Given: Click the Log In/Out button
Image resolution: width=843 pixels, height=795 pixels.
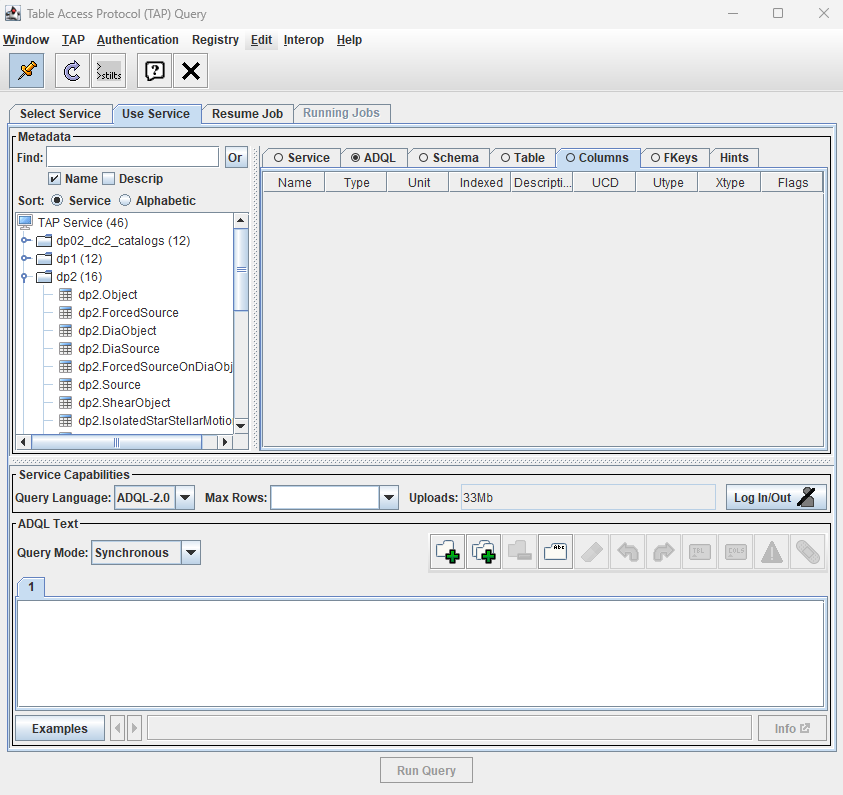Looking at the screenshot, I should point(776,498).
